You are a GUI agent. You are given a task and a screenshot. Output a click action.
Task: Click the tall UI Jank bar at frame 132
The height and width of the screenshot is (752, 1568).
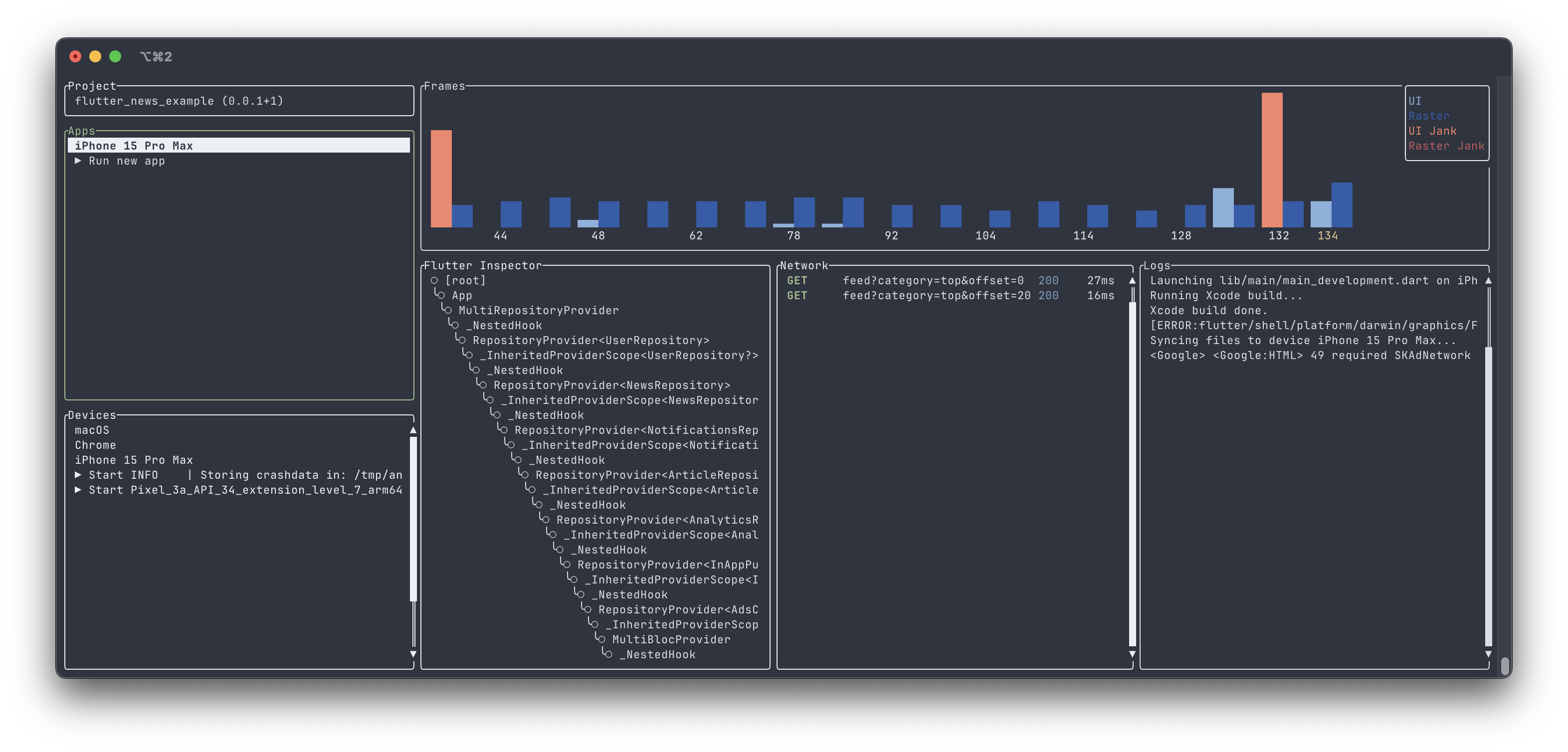[1272, 160]
